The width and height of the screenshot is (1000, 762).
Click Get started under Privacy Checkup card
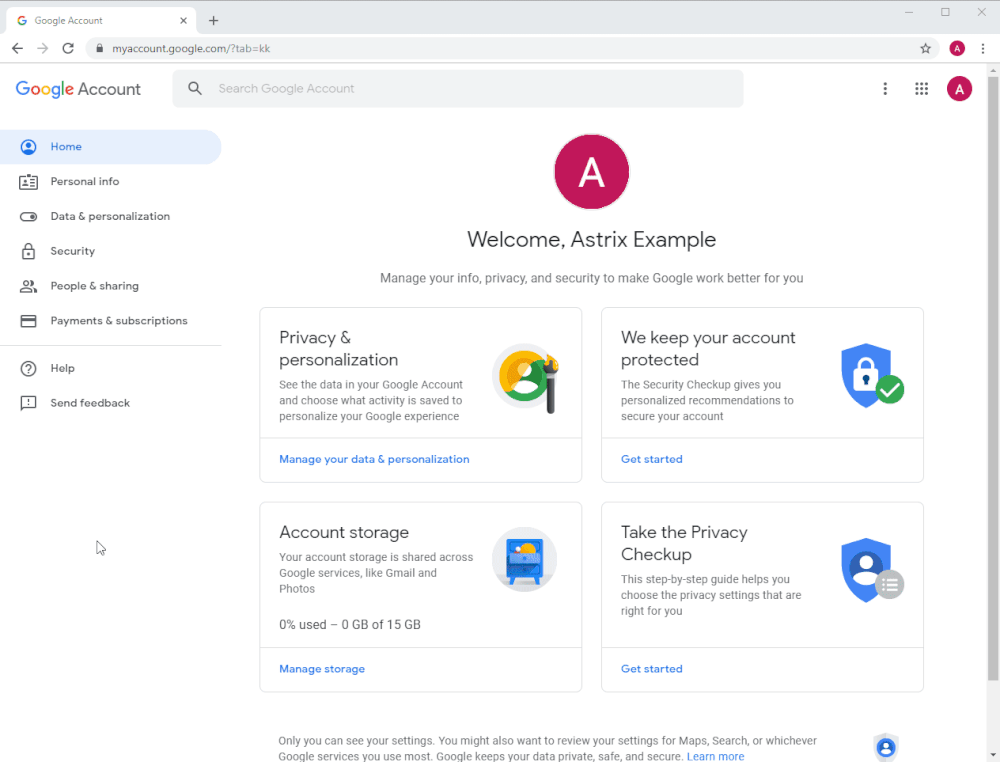click(651, 669)
